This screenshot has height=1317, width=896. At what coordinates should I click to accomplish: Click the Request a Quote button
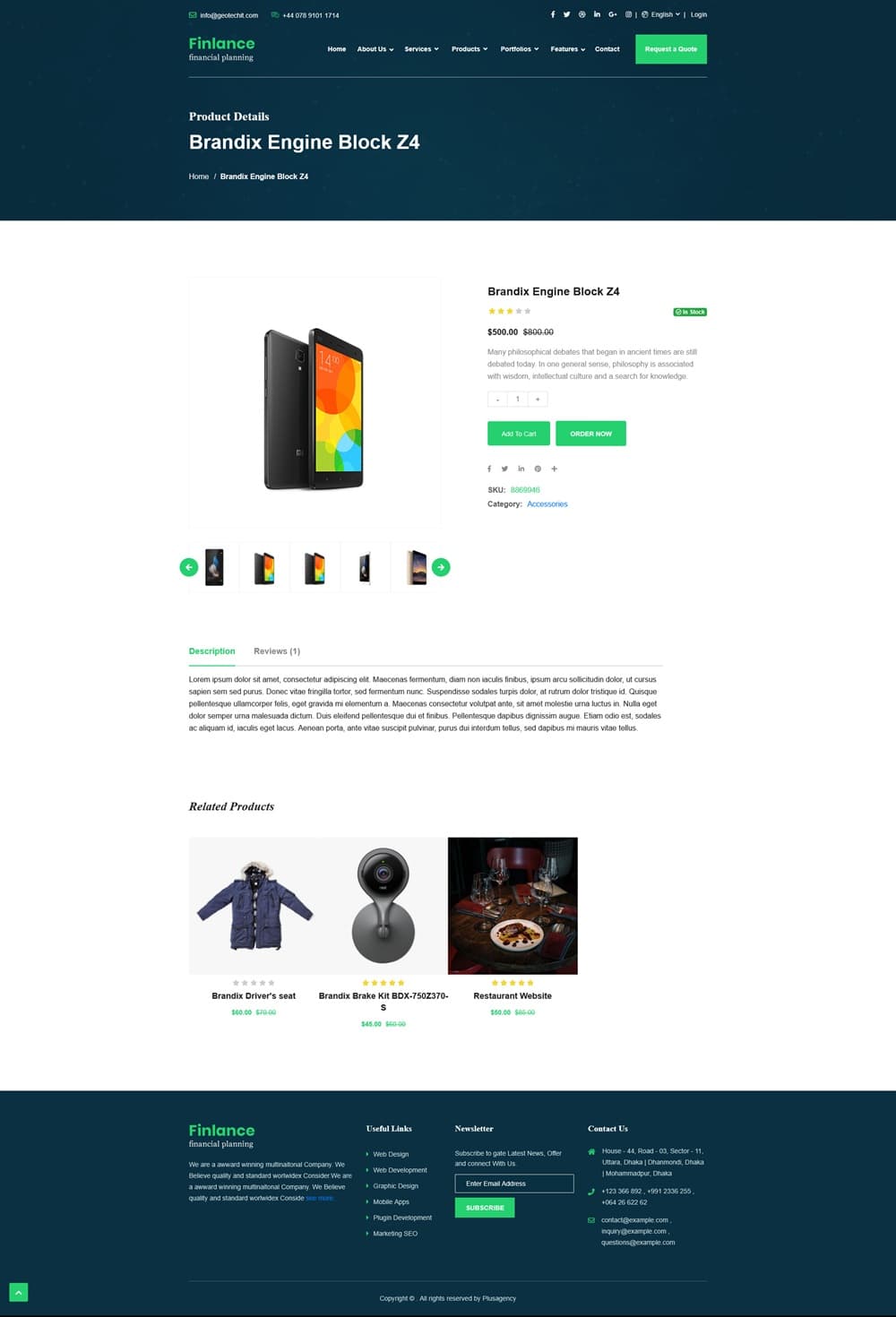pos(671,49)
